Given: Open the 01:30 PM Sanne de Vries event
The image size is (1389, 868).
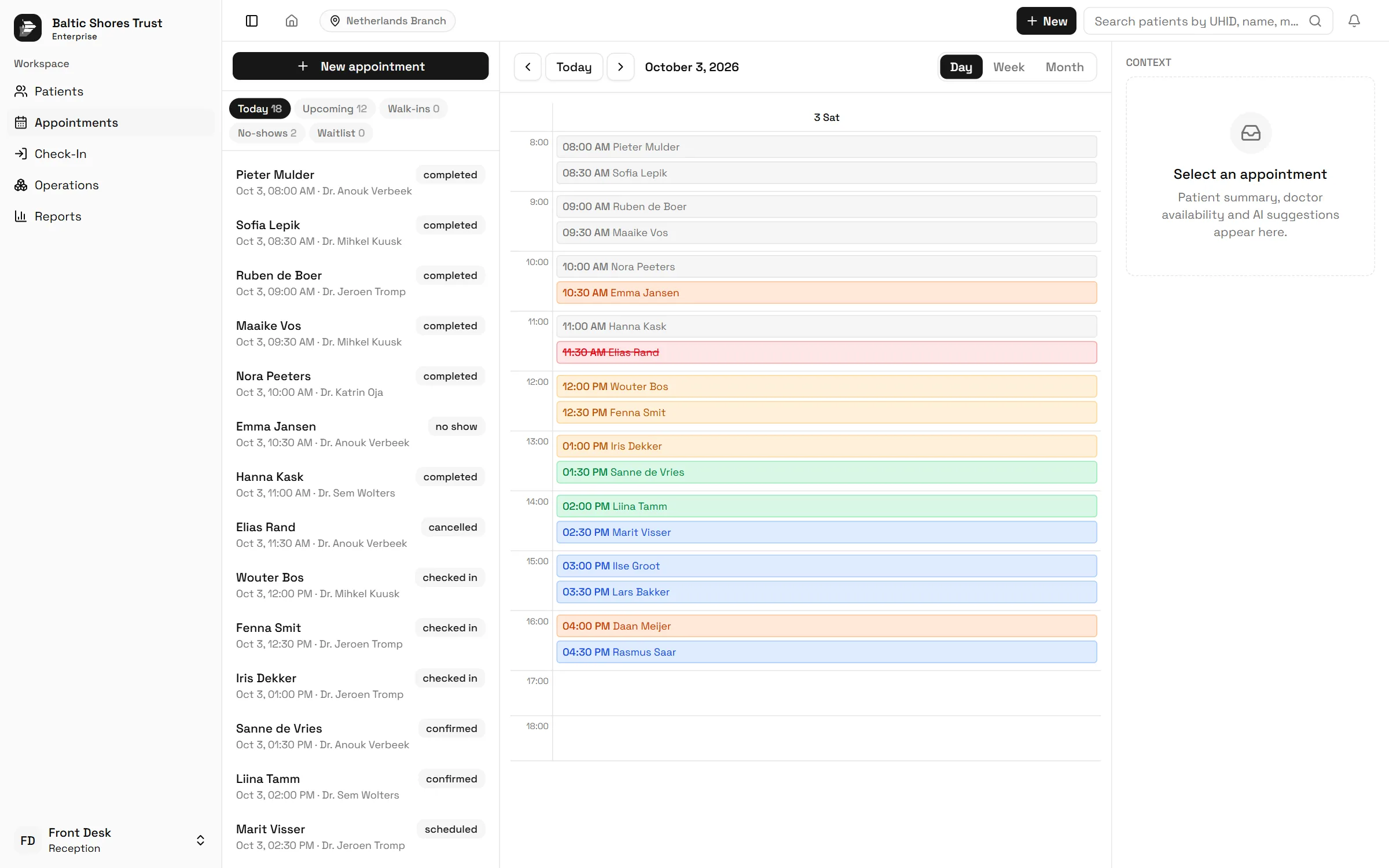Looking at the screenshot, I should 826,472.
